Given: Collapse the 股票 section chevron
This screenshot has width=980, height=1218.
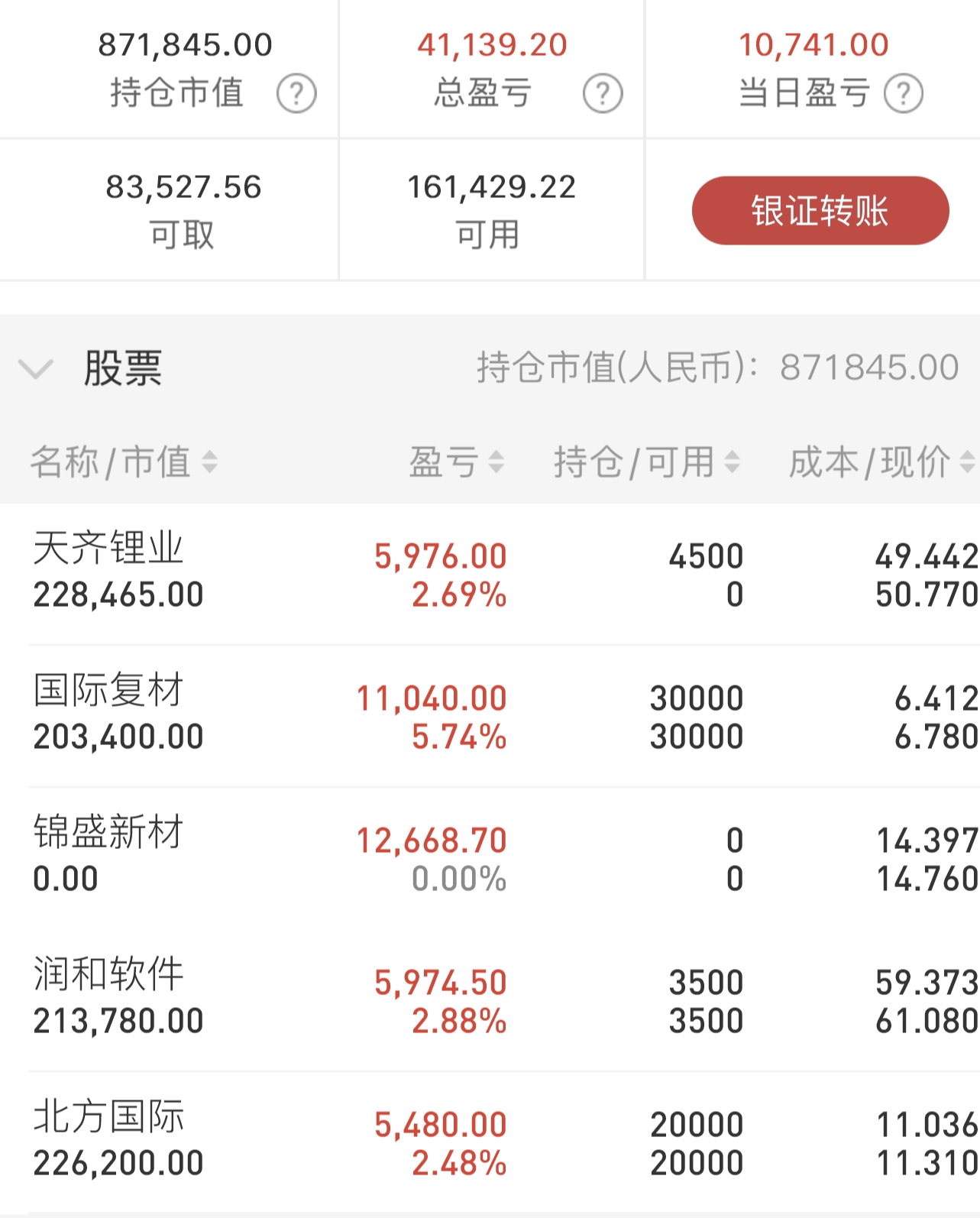Looking at the screenshot, I should (36, 369).
